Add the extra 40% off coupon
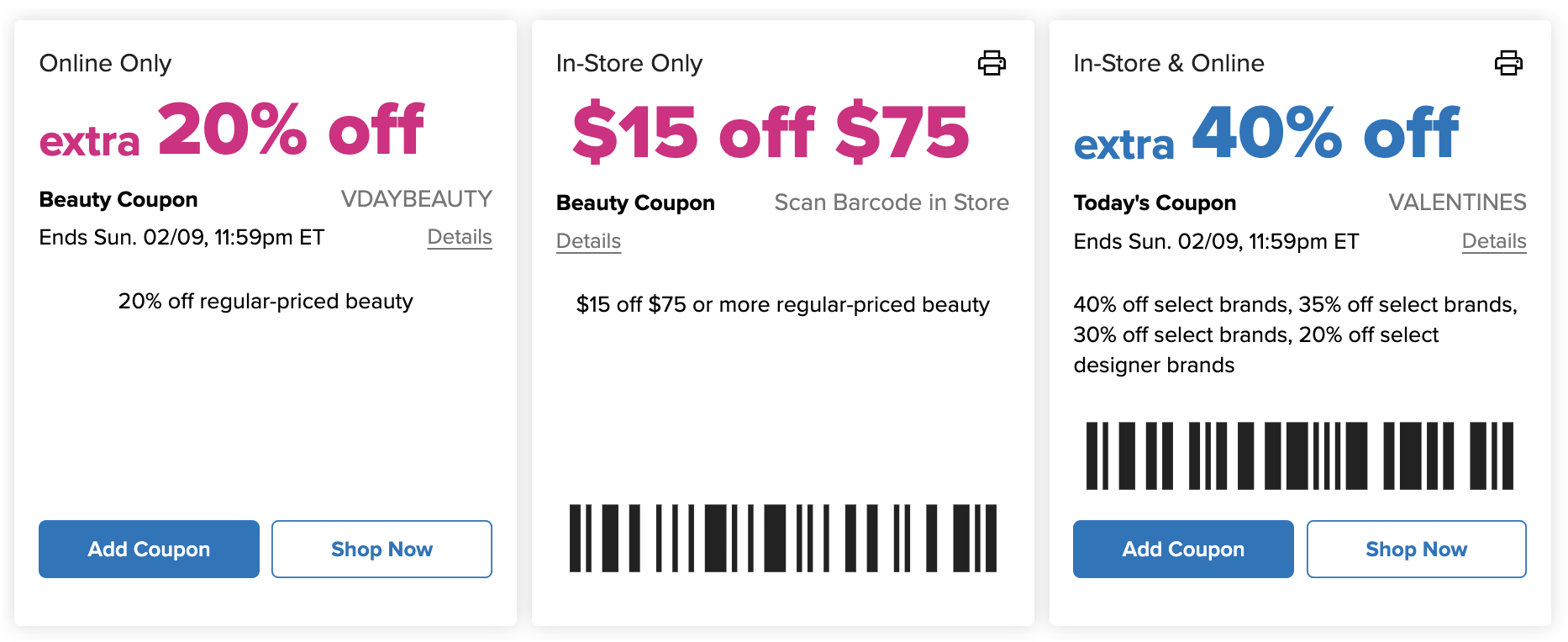Screen dimensions: 1568x642 1183,549
